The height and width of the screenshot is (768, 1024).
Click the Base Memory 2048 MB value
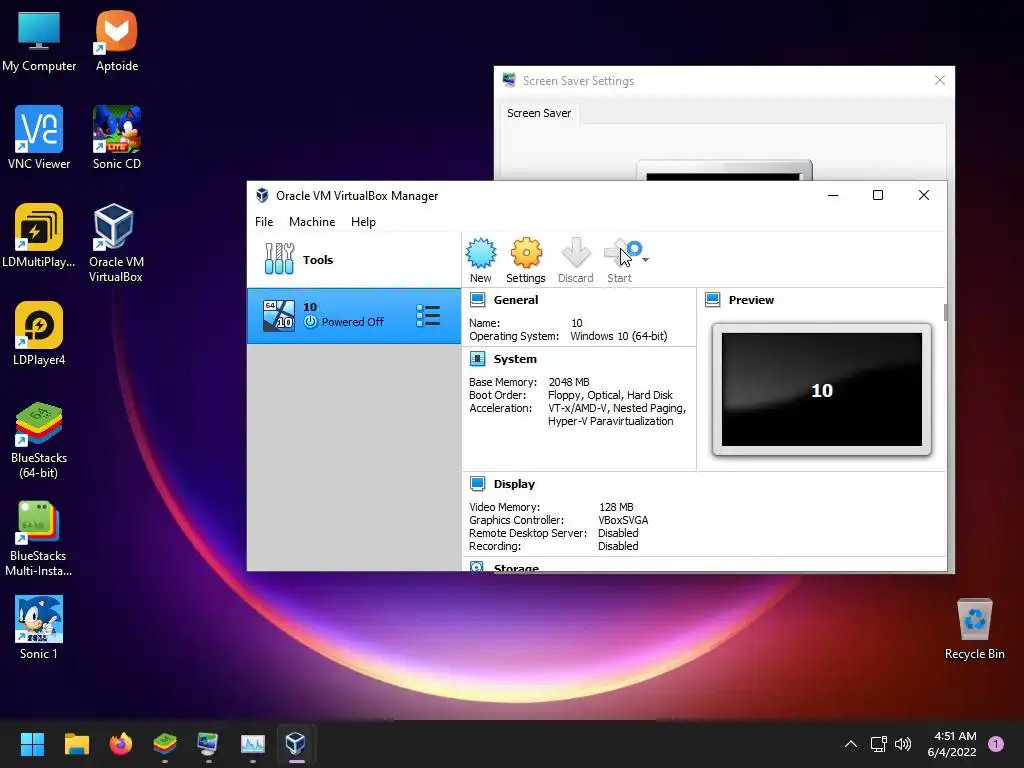pos(569,382)
